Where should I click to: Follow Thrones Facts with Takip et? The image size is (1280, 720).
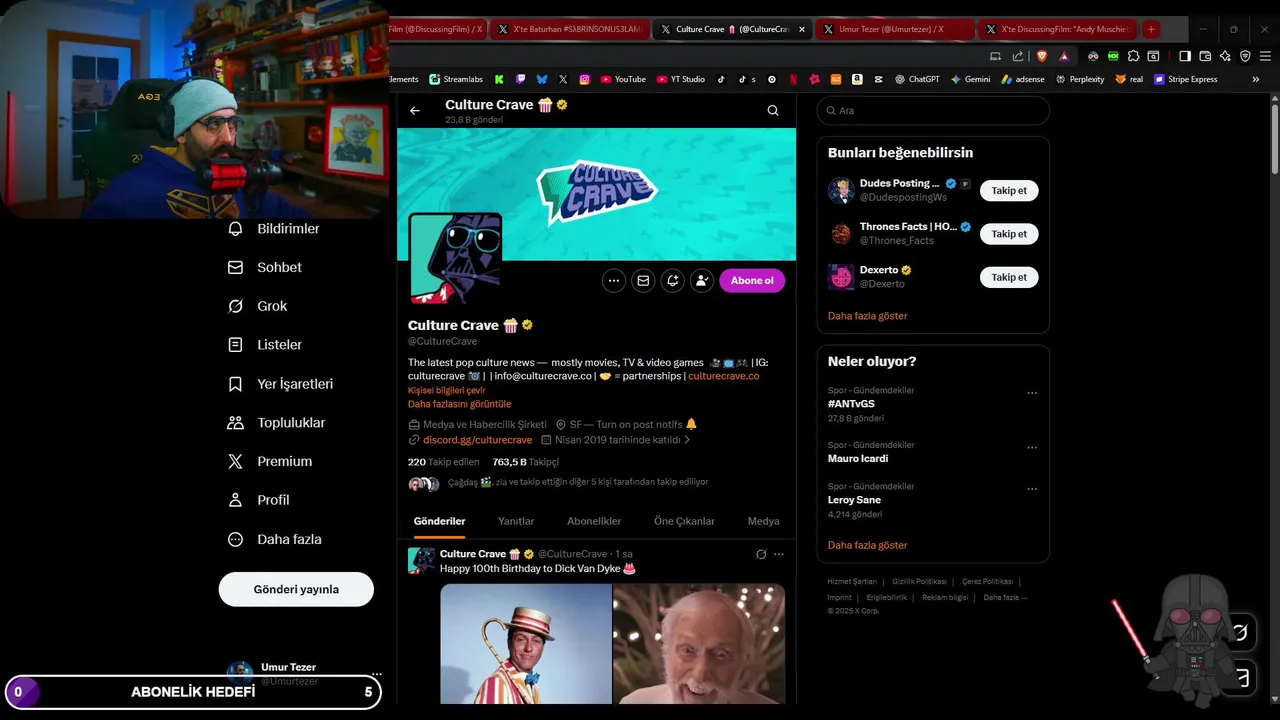1009,234
